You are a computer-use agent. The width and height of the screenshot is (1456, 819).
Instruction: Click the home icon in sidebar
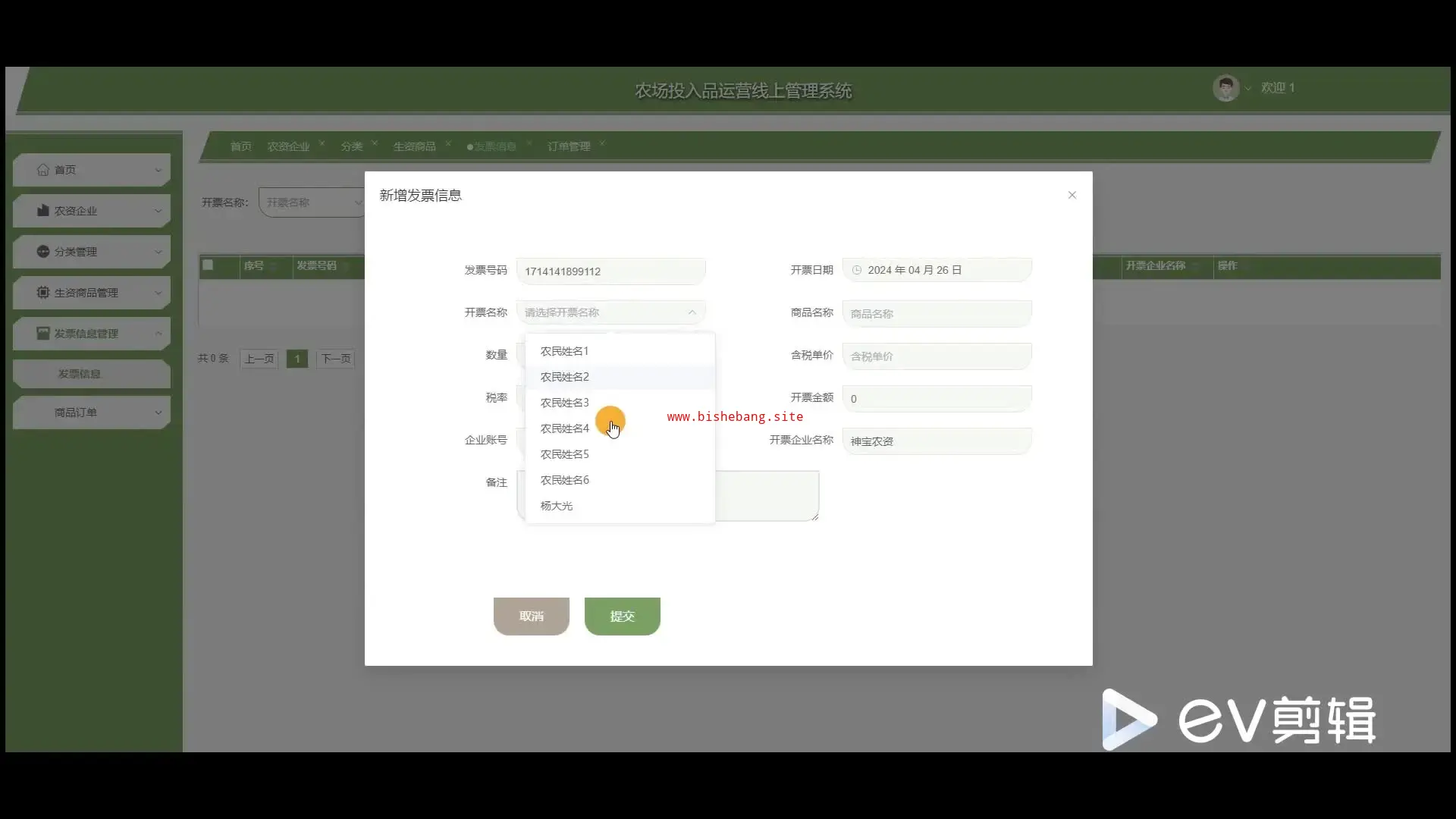point(43,170)
